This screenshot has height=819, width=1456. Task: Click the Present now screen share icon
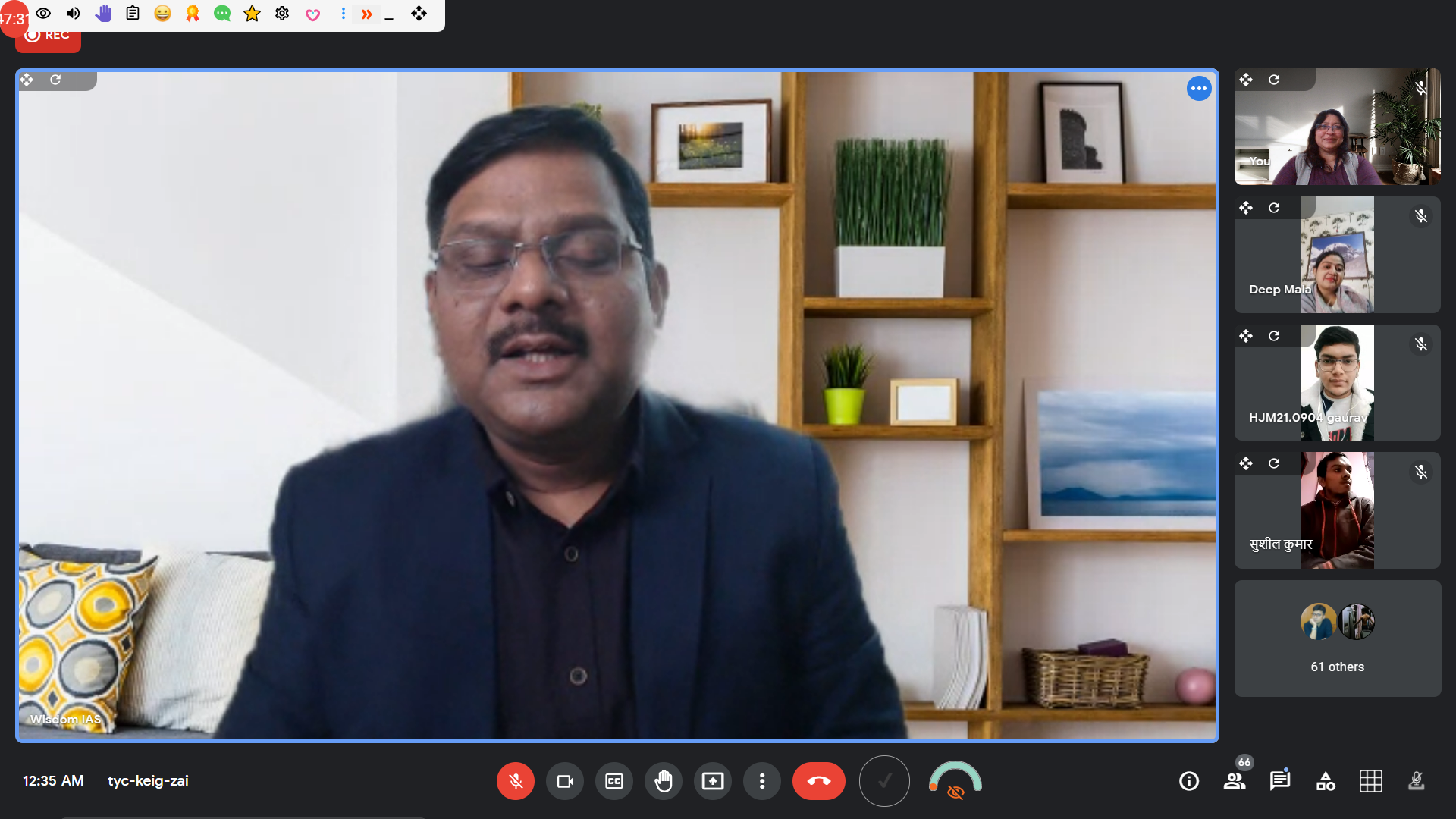pos(713,781)
